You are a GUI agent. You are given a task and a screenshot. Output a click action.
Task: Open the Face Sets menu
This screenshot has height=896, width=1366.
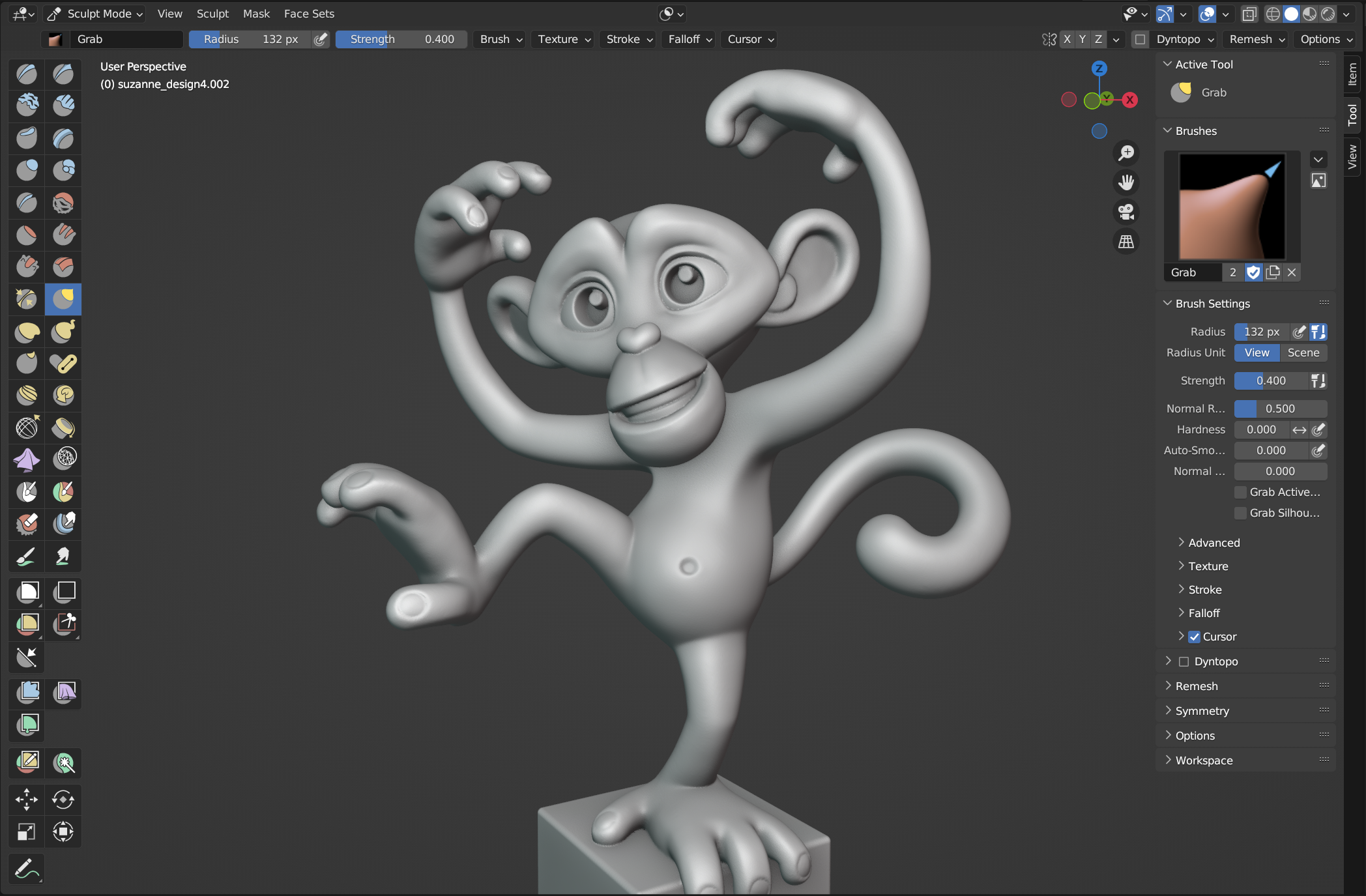(x=309, y=13)
